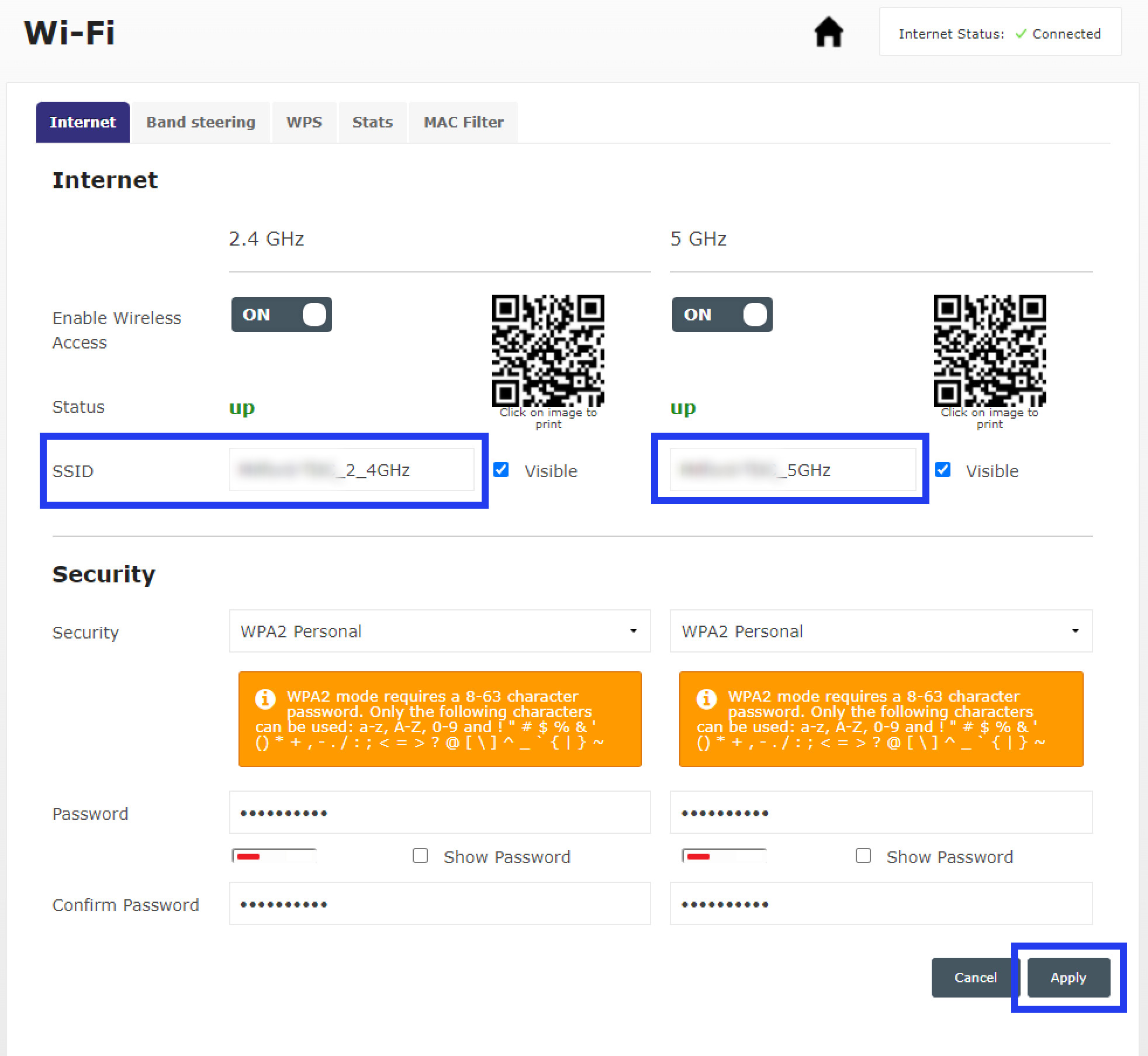Print the 5 GHz QR code image
The width and height of the screenshot is (1148, 1056).
[x=990, y=350]
